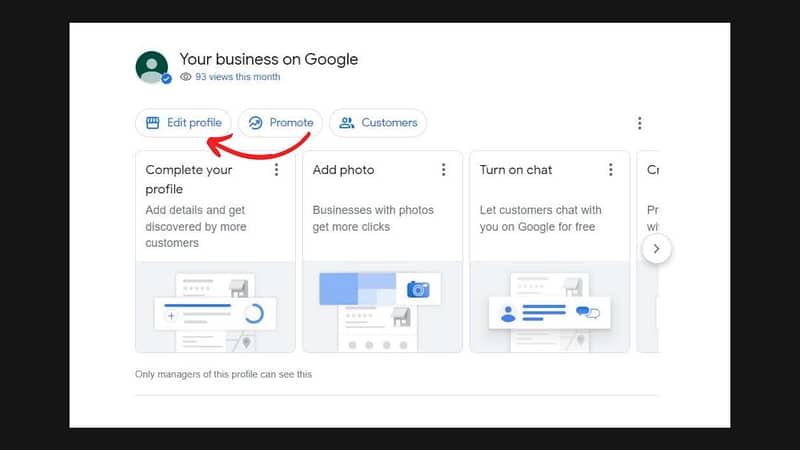Click the profile completion illustration
Screen dimensions: 800x450
(215, 307)
